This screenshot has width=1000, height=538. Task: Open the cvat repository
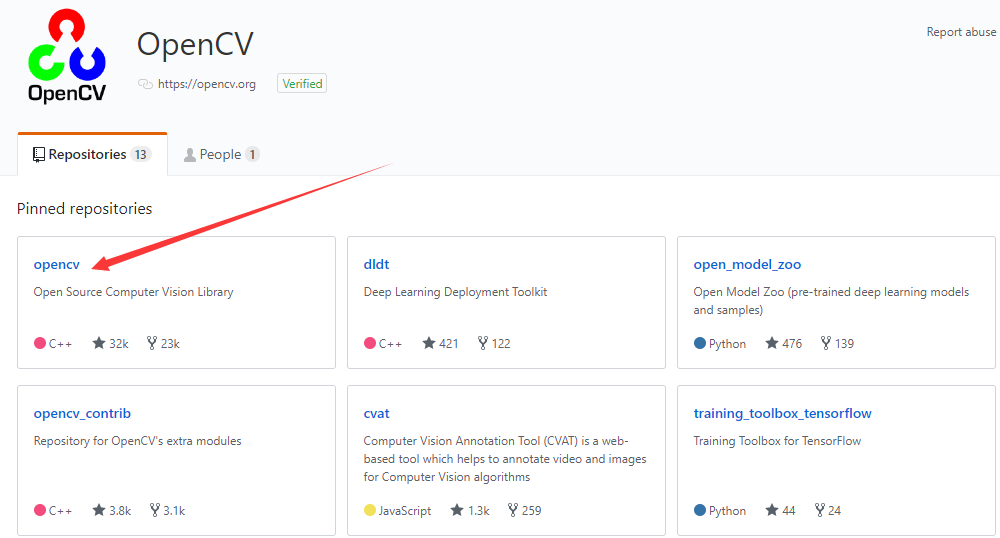tap(376, 413)
